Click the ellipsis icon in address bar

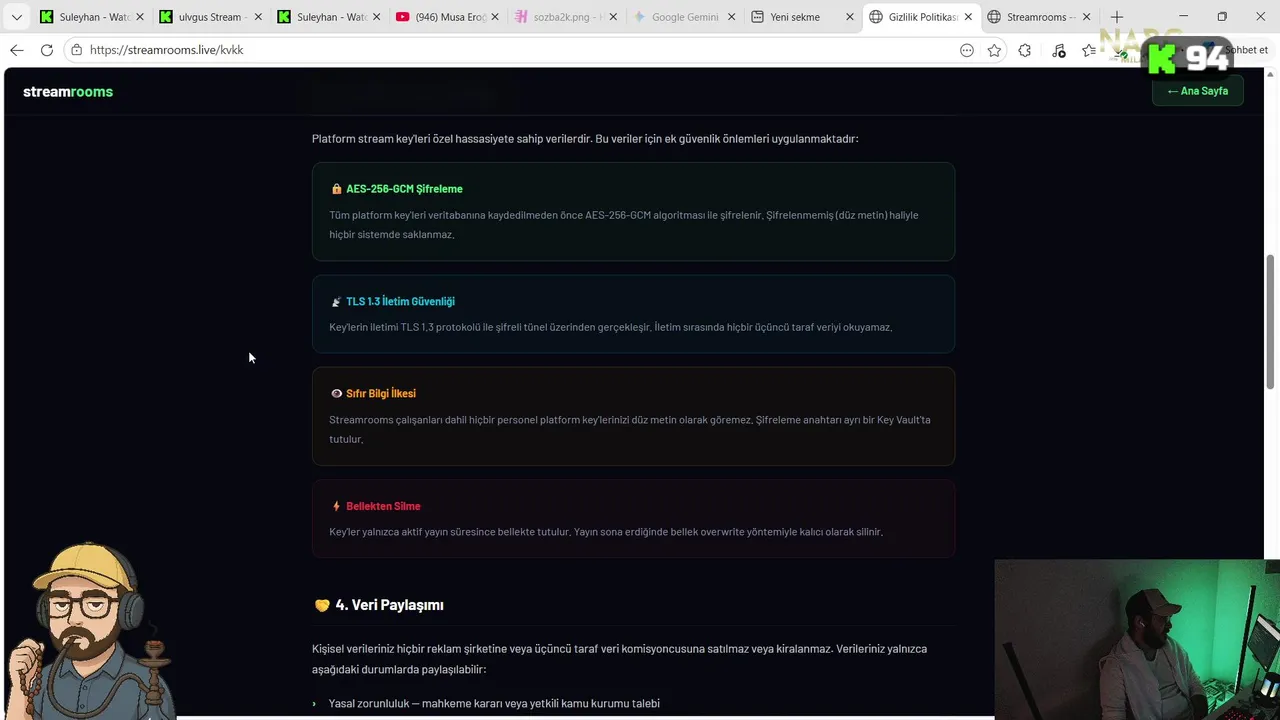click(x=966, y=50)
